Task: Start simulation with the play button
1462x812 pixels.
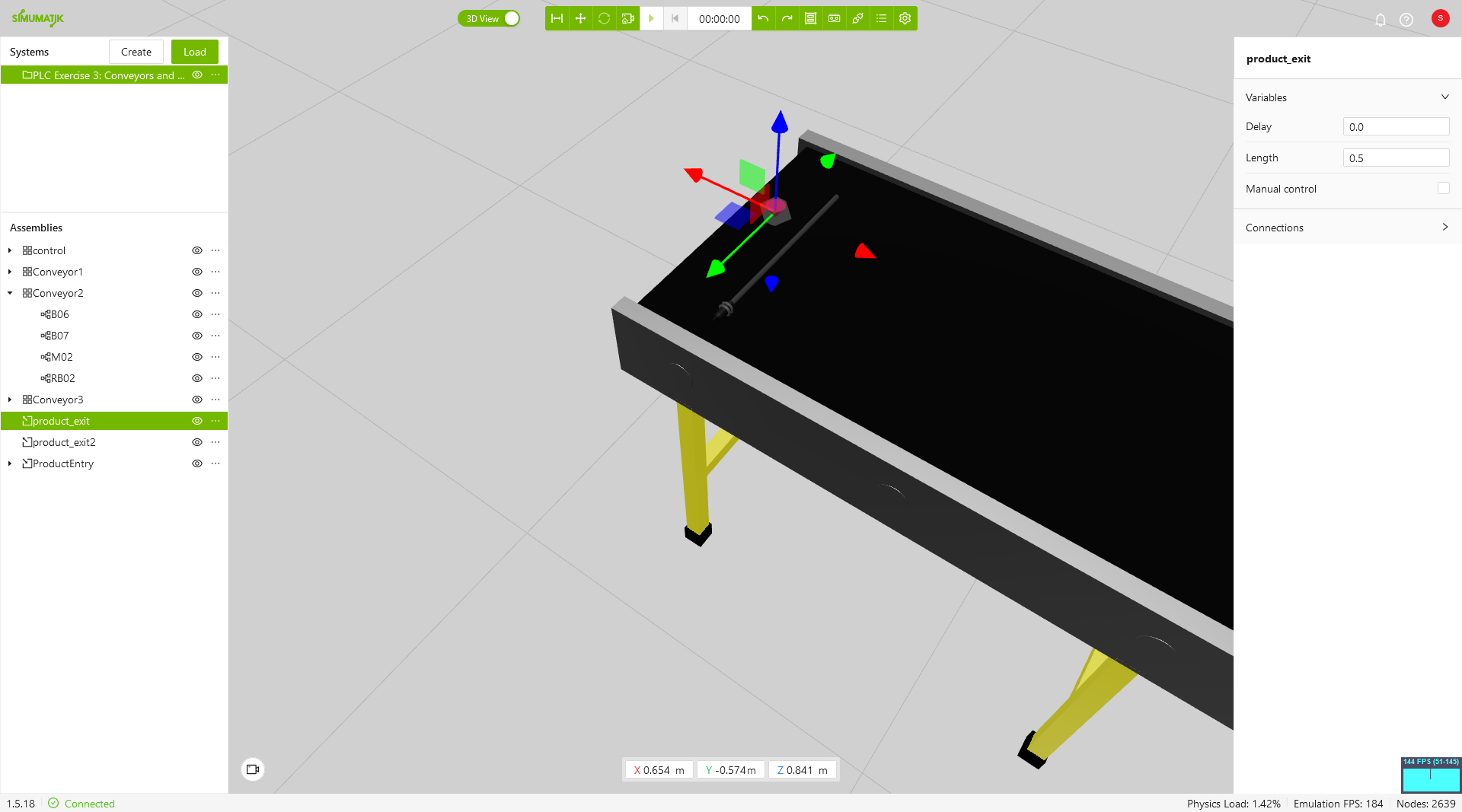Action: click(x=651, y=18)
